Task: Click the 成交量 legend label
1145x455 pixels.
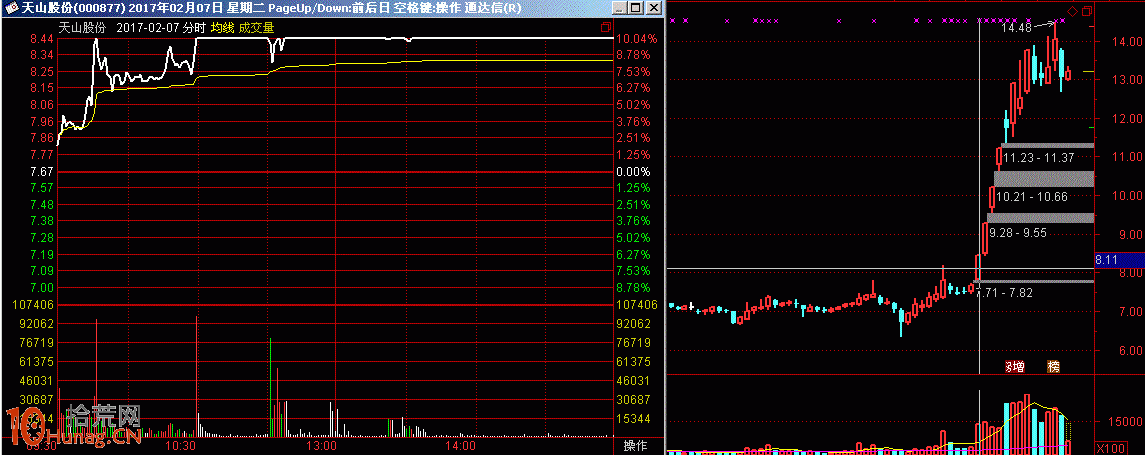Action: pyautogui.click(x=256, y=28)
